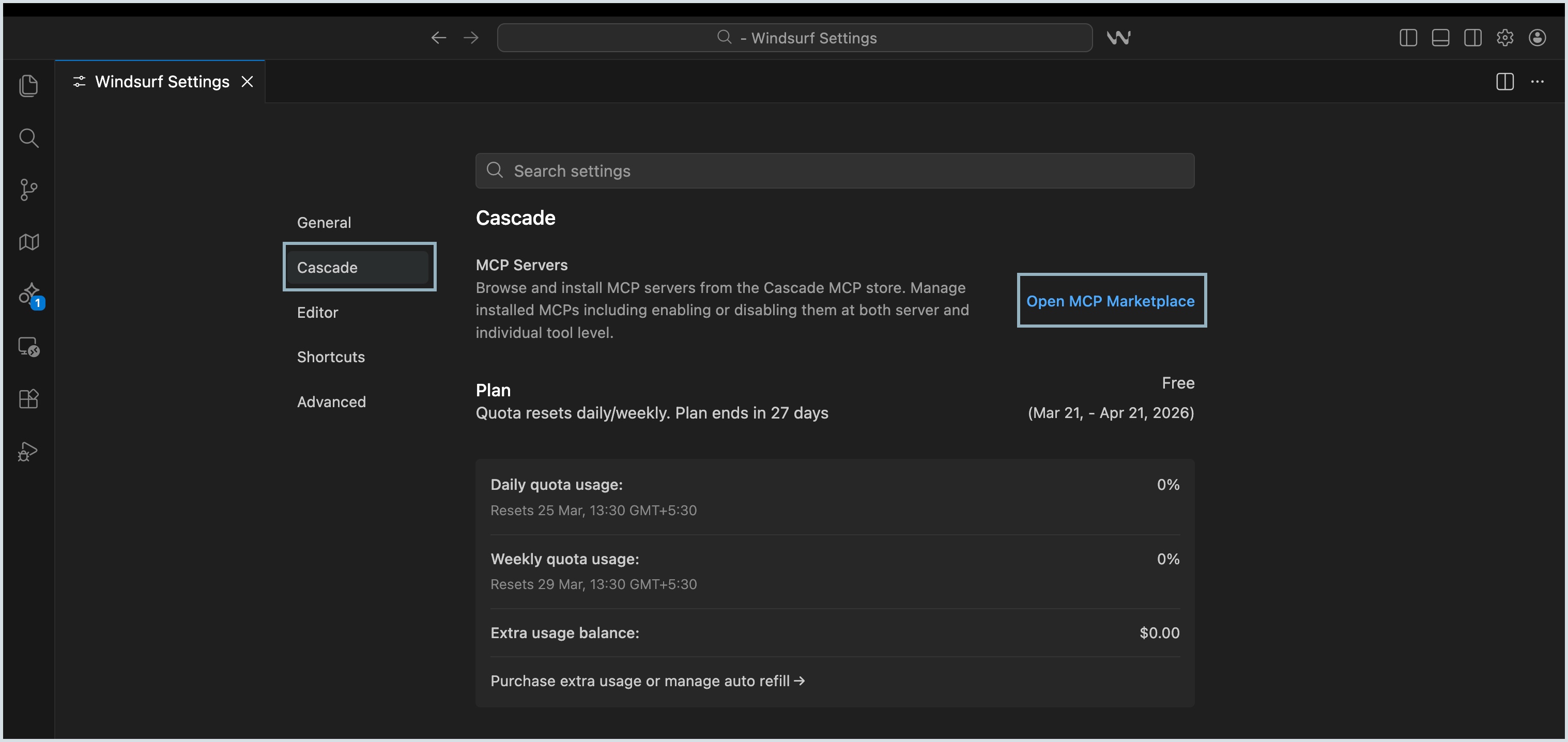Click the 0% value beside Daily quota usage
1568x742 pixels.
click(1167, 485)
